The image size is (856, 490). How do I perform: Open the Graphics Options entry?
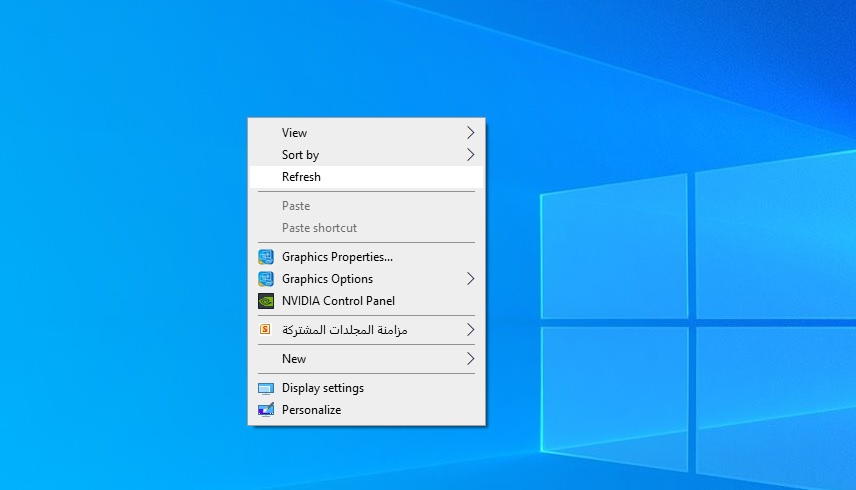(x=366, y=279)
